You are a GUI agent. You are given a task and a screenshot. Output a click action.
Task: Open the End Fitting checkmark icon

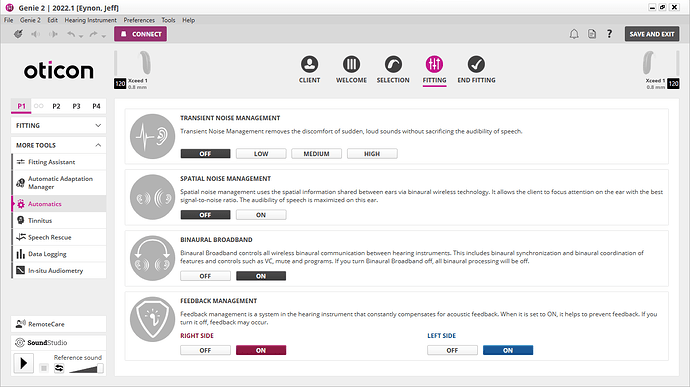click(476, 64)
